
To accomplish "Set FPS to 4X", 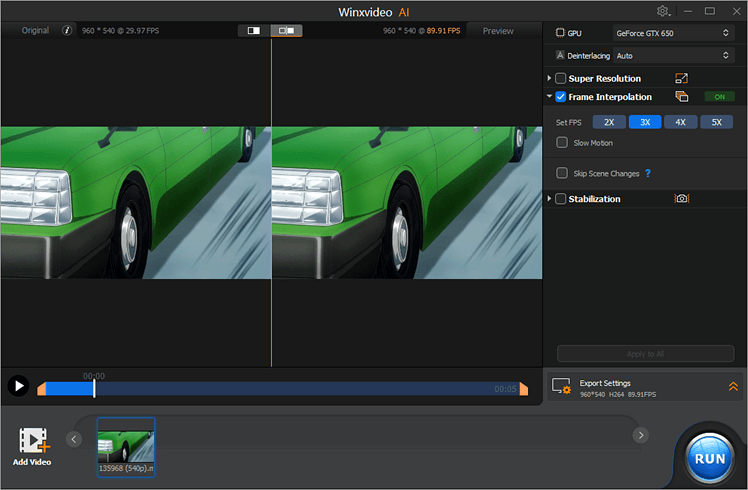I will pos(680,122).
